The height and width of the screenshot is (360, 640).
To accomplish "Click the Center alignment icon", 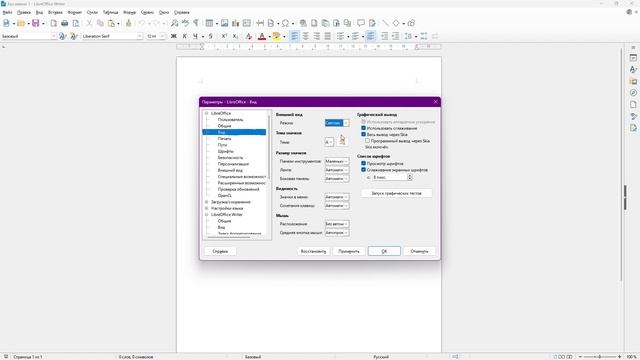I will click(305, 36).
